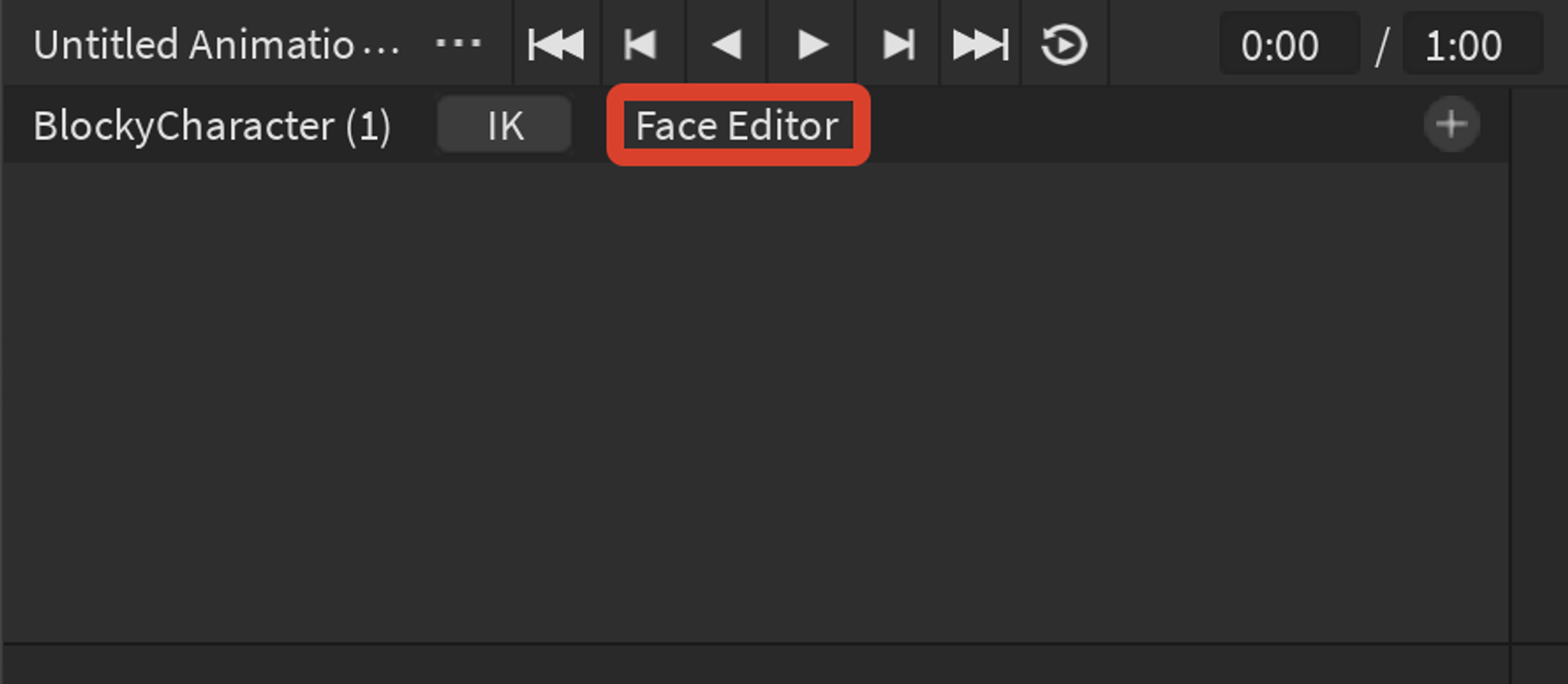Click the horizontal scrollbar strip at bottom
1568x684 pixels.
[x=756, y=665]
